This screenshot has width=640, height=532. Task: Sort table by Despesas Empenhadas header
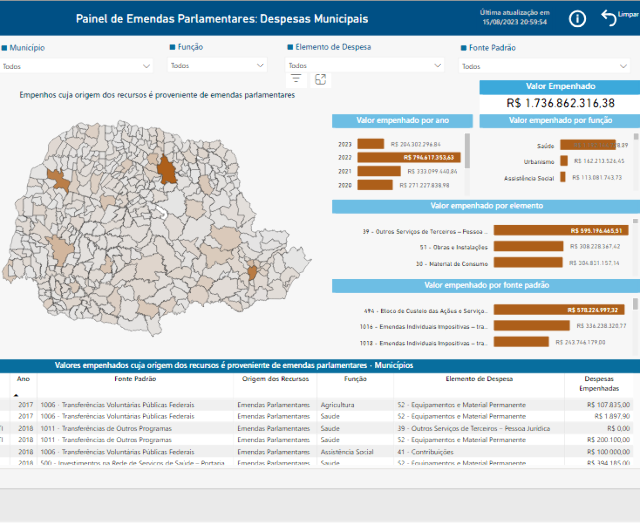click(599, 384)
